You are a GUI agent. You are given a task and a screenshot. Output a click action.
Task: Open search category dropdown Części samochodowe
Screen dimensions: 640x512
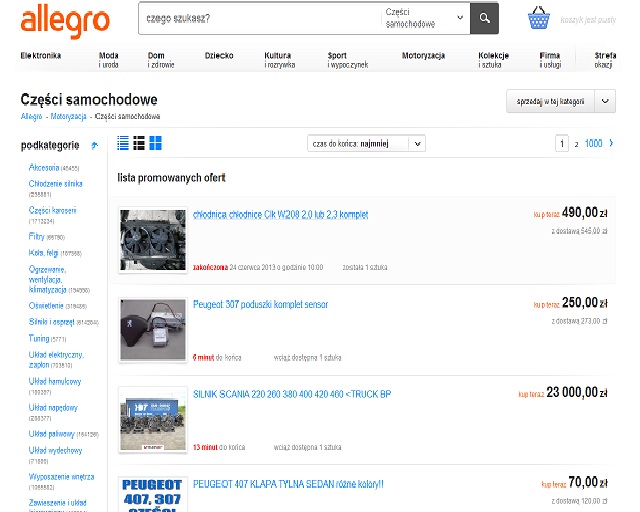coord(425,18)
